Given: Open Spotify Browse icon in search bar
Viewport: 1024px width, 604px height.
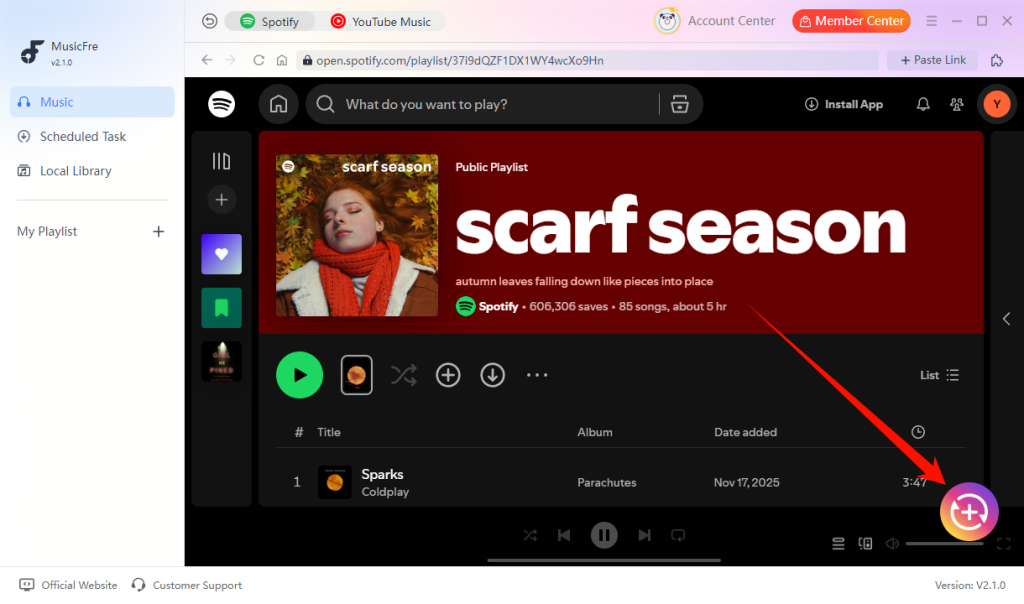Looking at the screenshot, I should 680,104.
